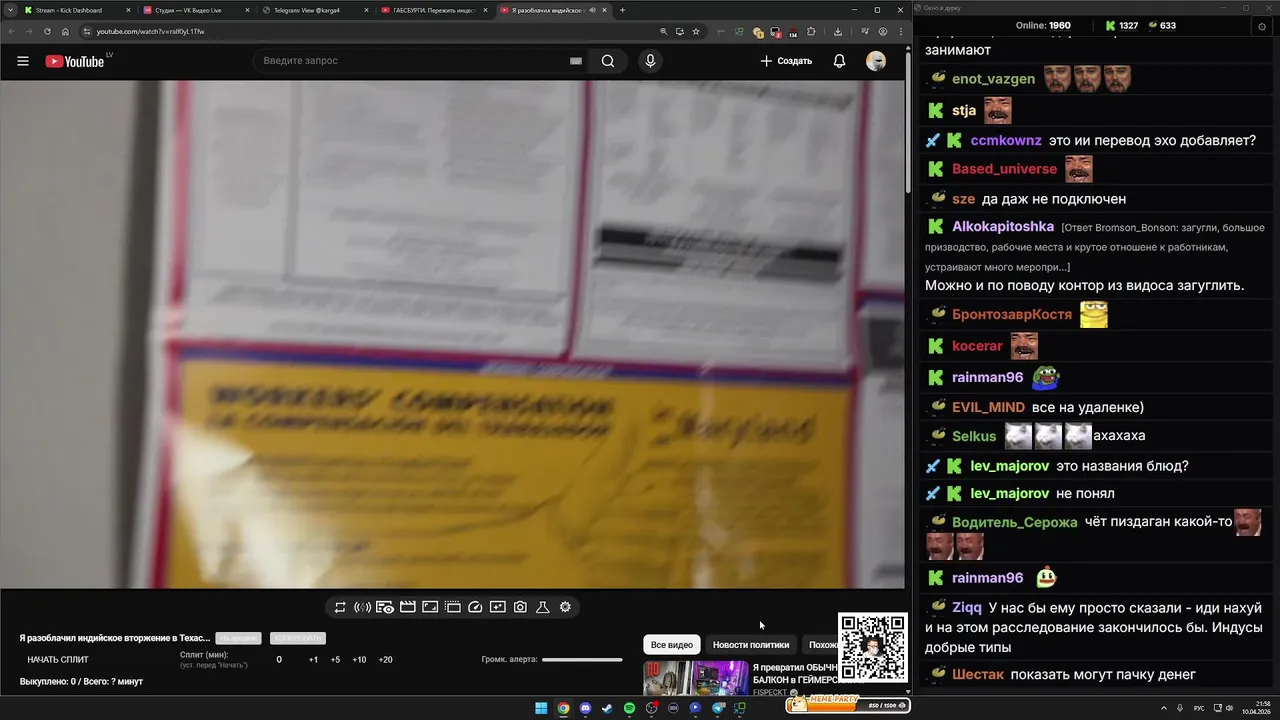Open the YouTube account avatar menu
Screen dimensions: 1280x720
pyautogui.click(x=876, y=61)
